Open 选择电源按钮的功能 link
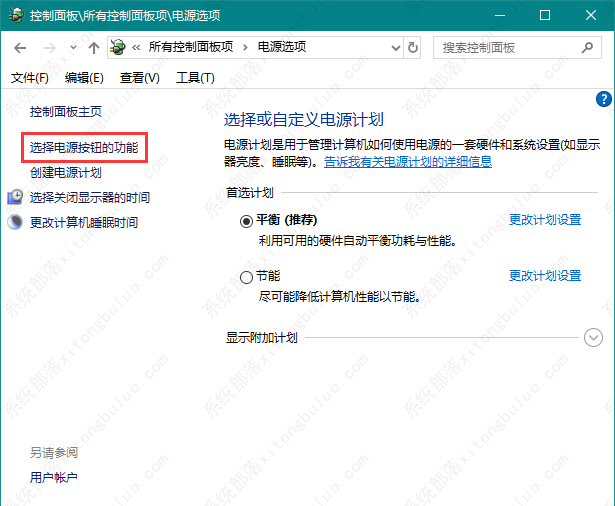 [x=85, y=147]
